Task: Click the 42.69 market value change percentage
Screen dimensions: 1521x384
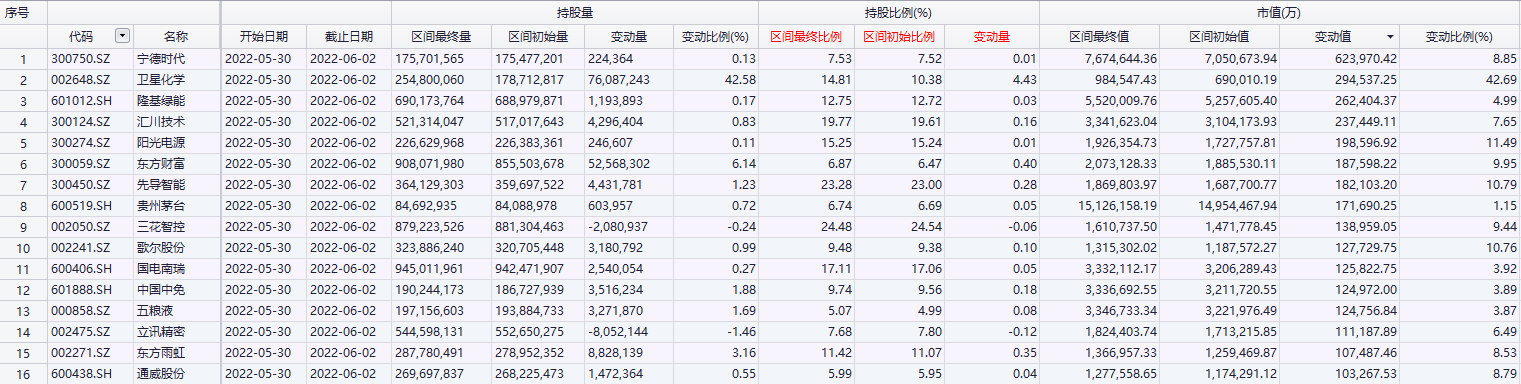Action: 1502,79
